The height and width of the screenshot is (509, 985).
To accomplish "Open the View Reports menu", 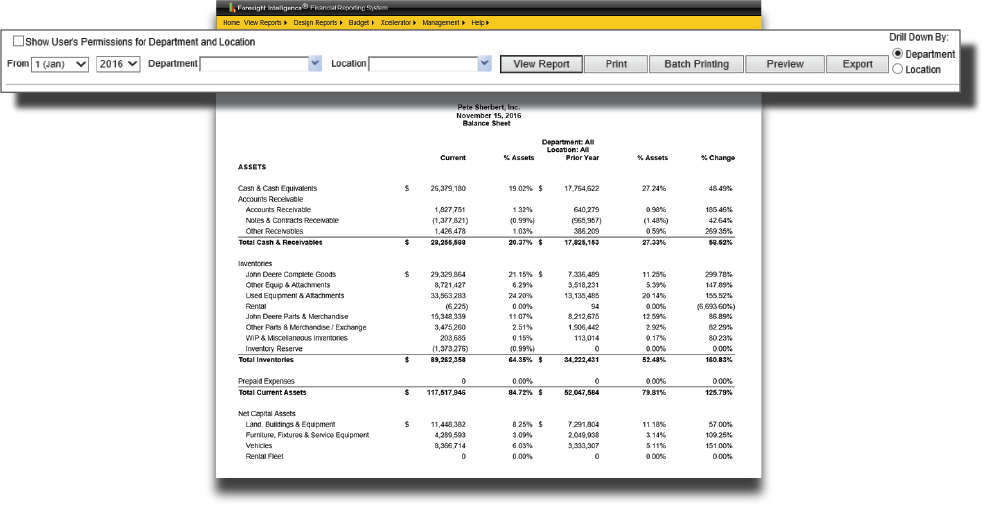I will pyautogui.click(x=265, y=23).
